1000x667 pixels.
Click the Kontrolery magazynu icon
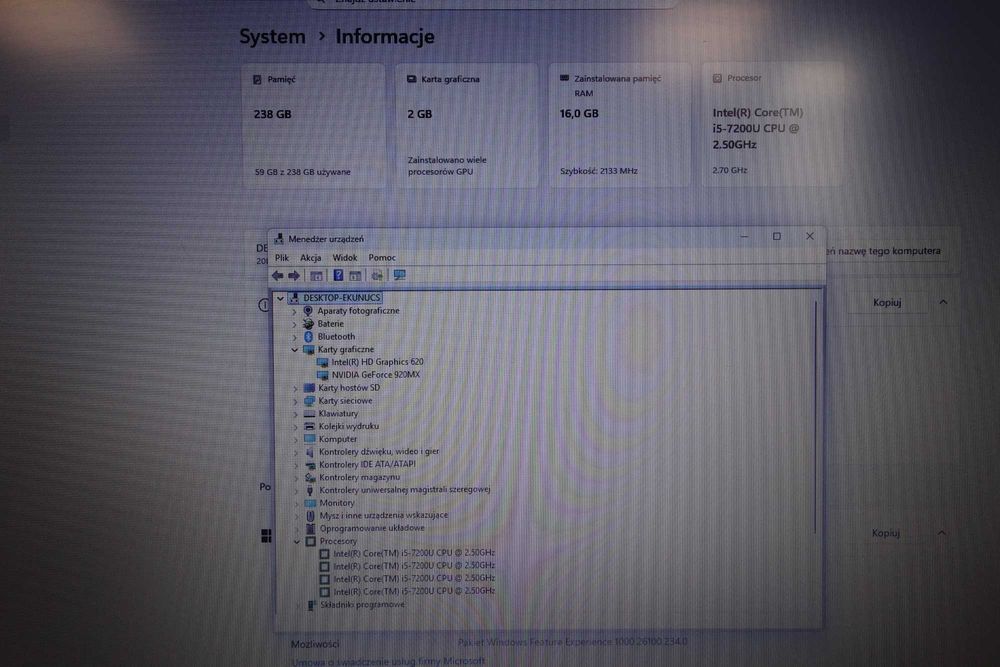tap(310, 477)
